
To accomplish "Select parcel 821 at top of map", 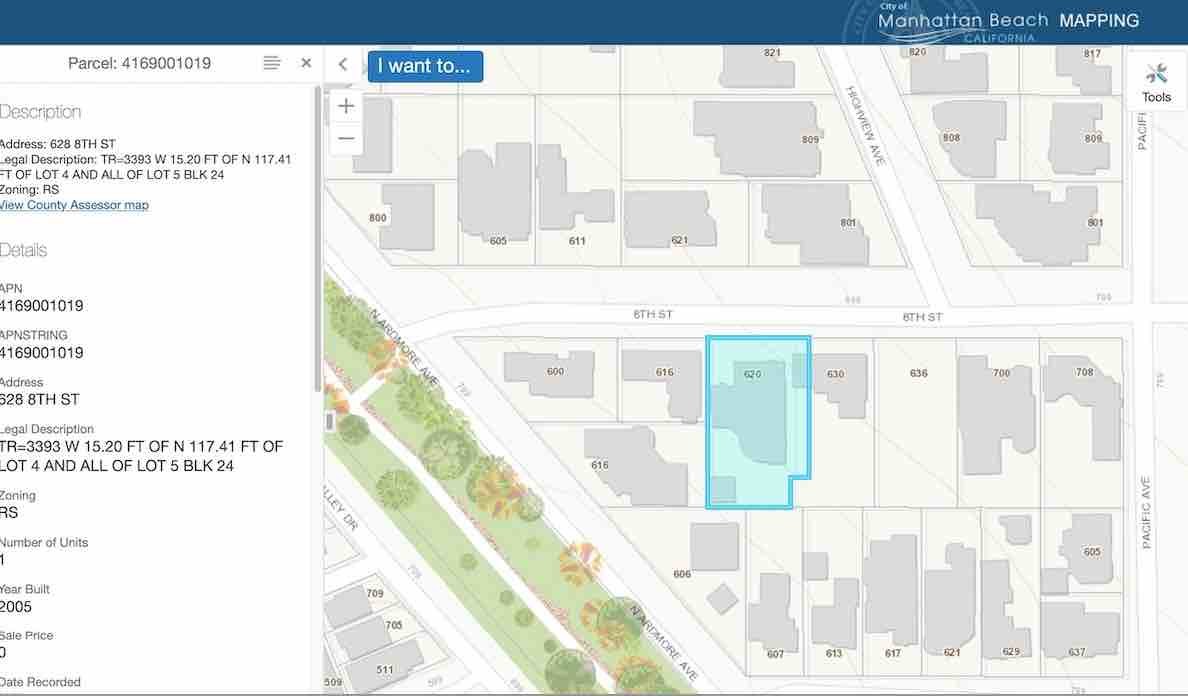I will point(760,67).
